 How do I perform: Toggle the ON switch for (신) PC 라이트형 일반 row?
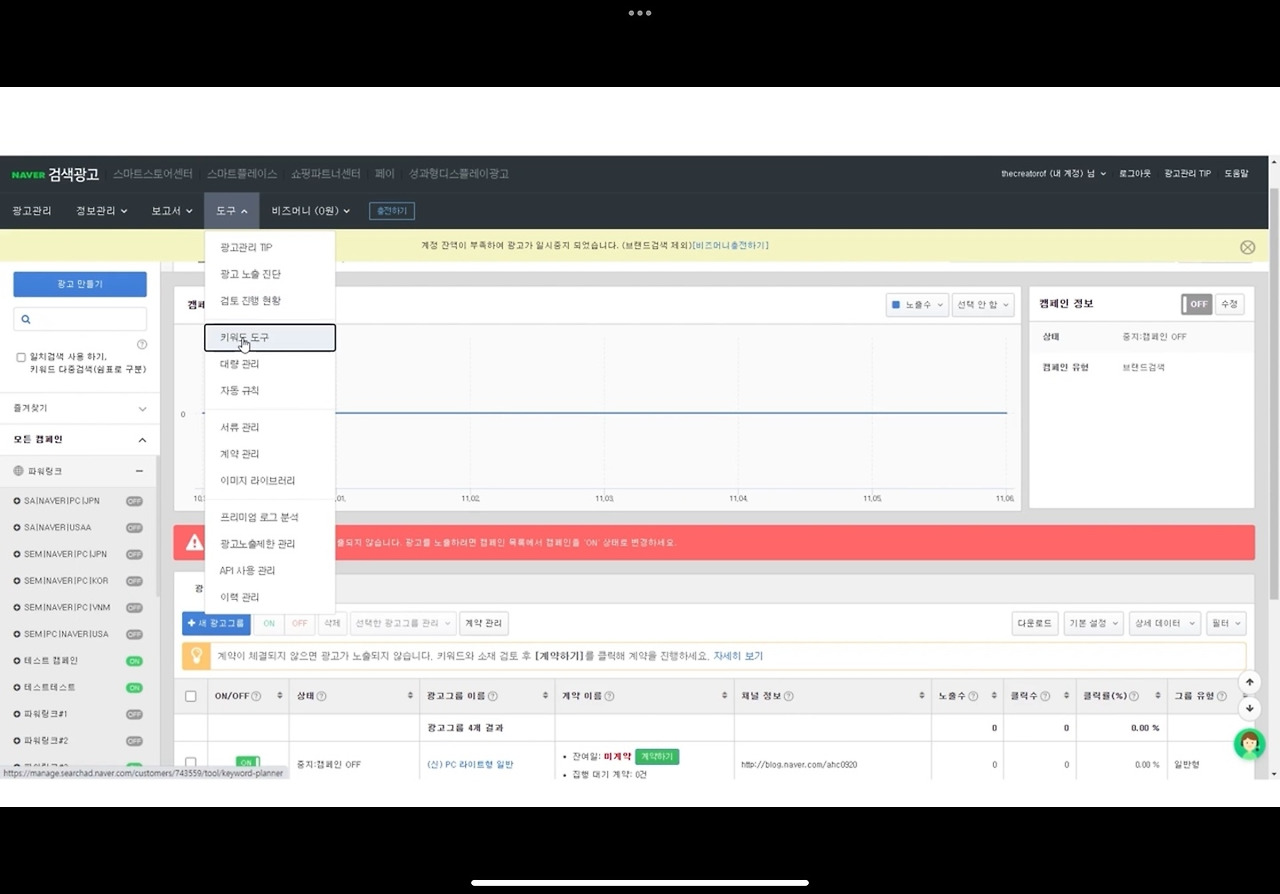tap(247, 763)
